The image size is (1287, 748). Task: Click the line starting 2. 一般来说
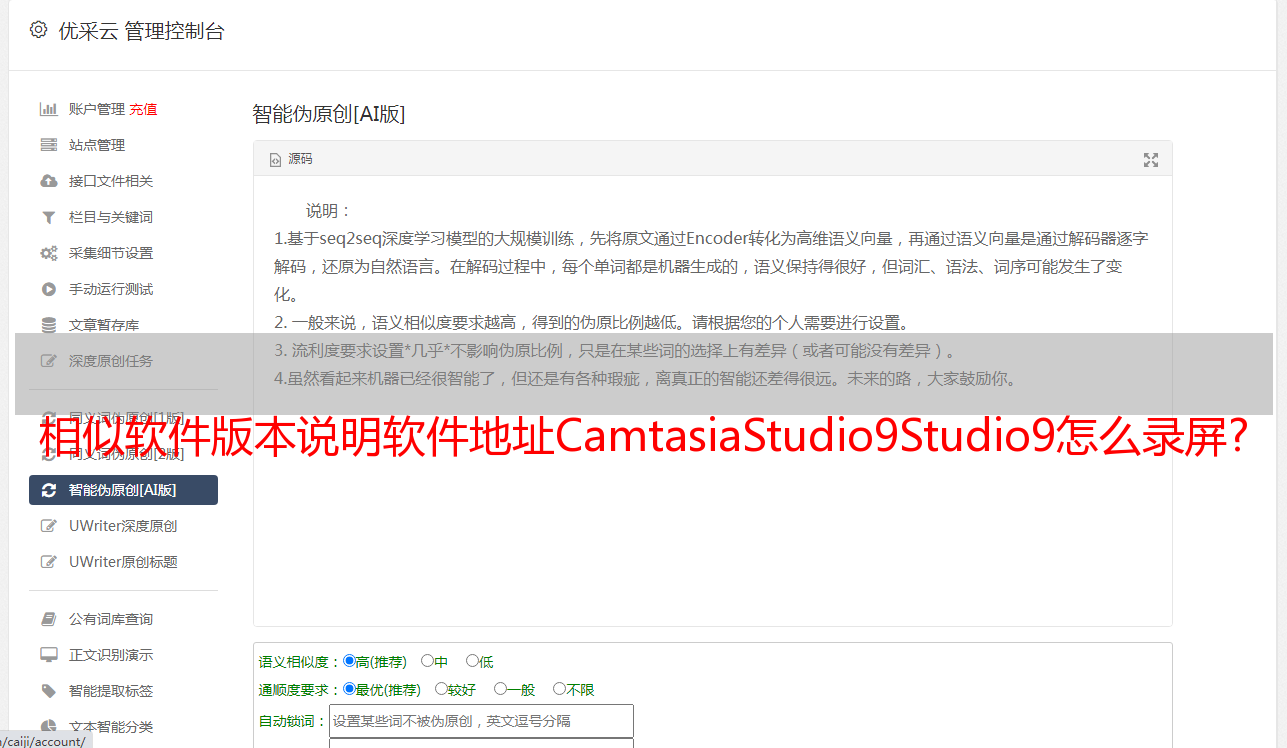point(592,323)
